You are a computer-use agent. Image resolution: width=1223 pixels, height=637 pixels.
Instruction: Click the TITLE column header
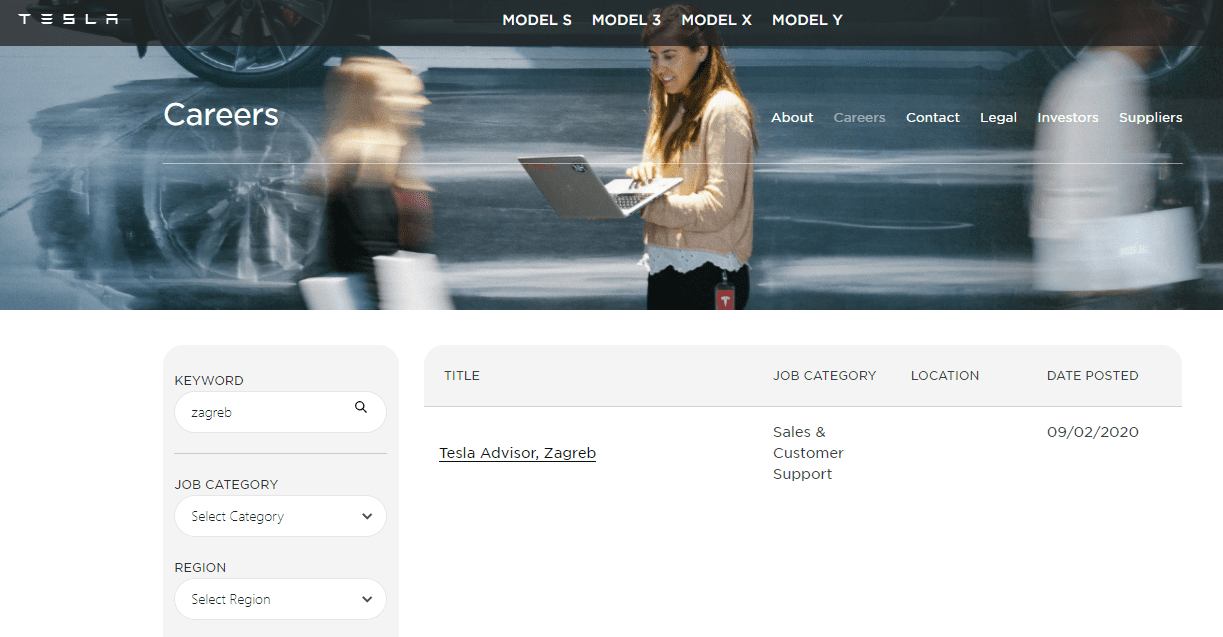tap(462, 376)
